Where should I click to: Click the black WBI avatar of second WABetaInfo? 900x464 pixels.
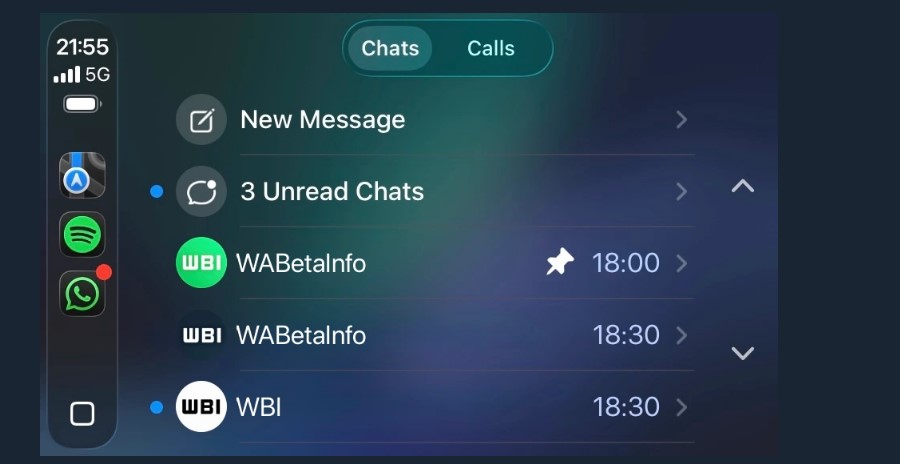pos(201,335)
